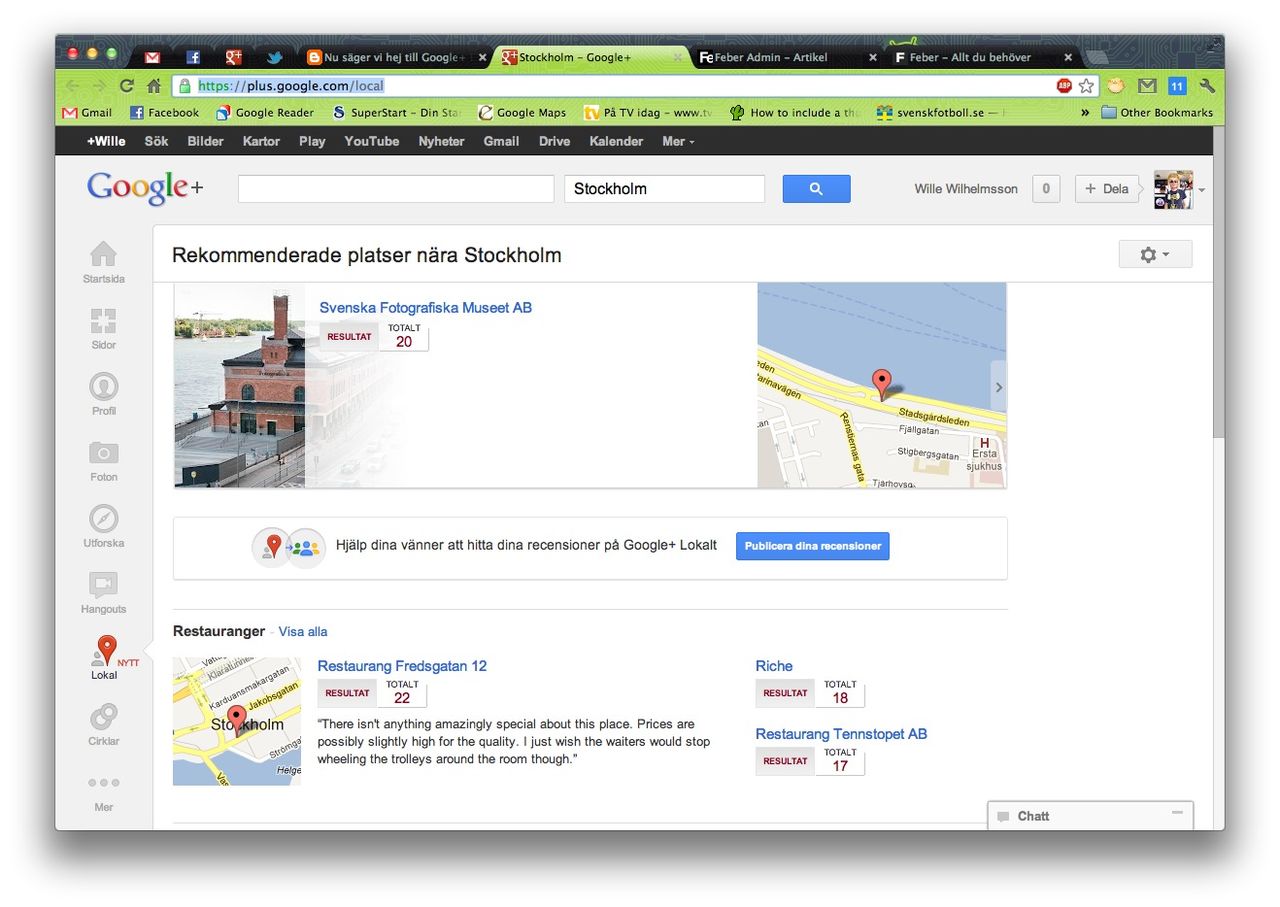Click the Stockholm location field
1280x907 pixels.
click(665, 189)
